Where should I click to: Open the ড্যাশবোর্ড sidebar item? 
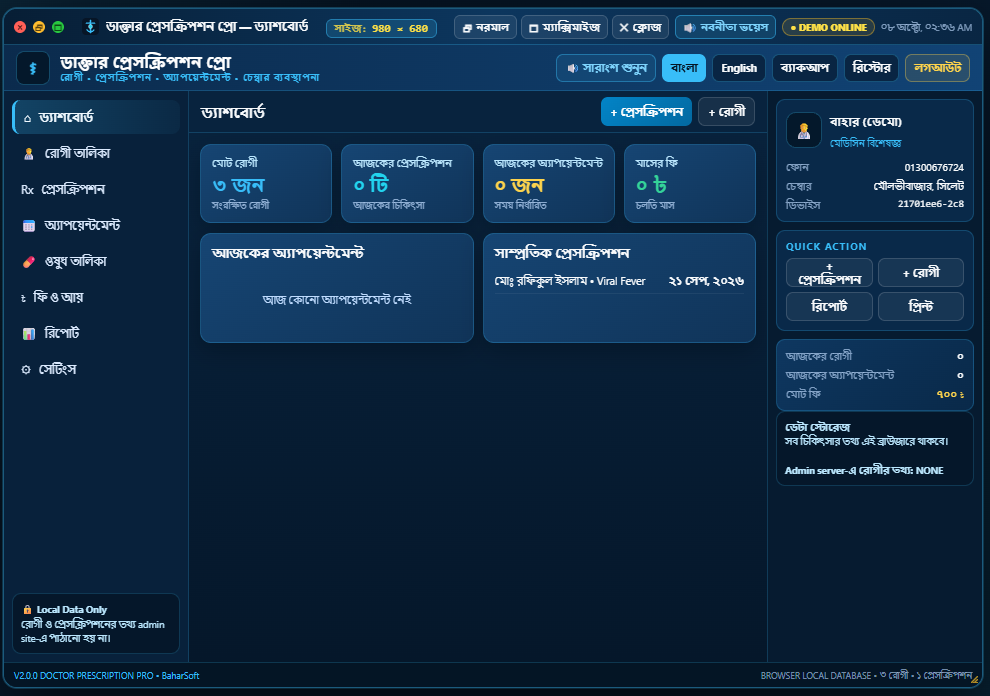click(96, 117)
